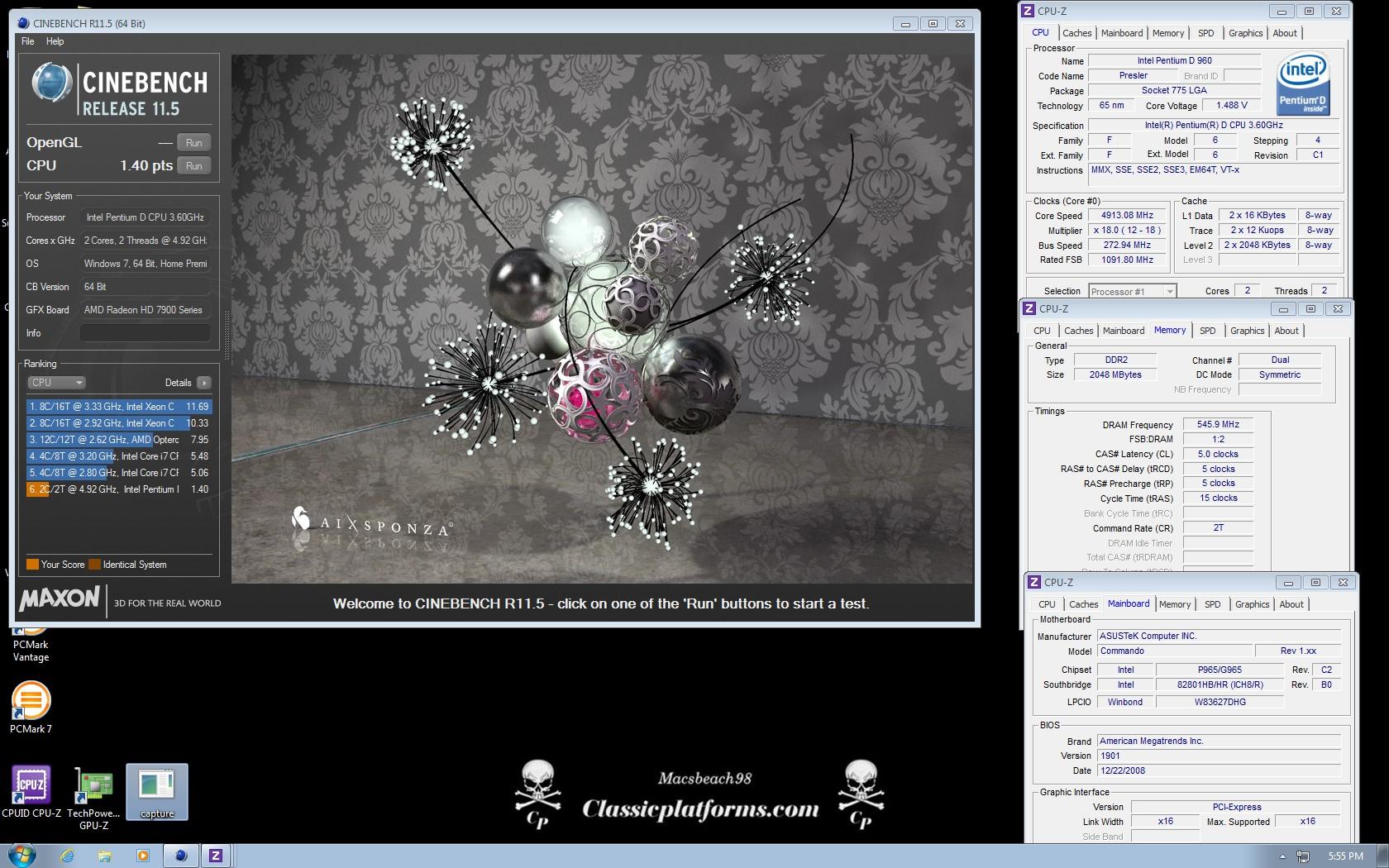The image size is (1389, 868).
Task: Open Memory tab in CPU-Z Mainboard window
Action: [1174, 604]
